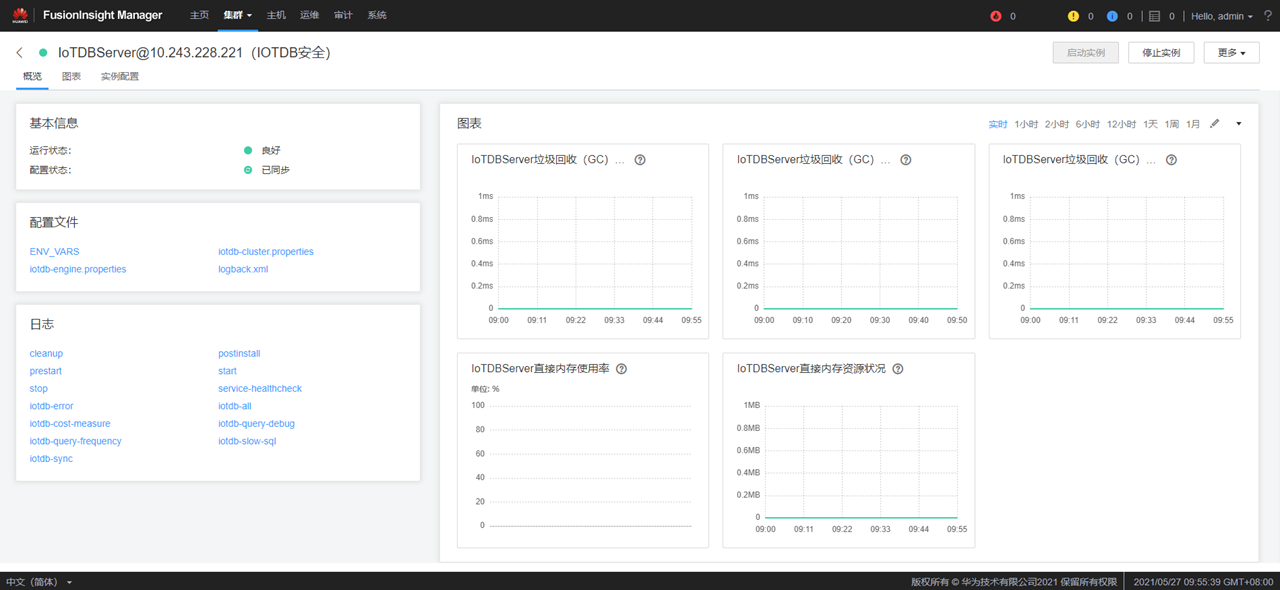Select the 实时 time range
The width and height of the screenshot is (1280, 590).
(998, 124)
